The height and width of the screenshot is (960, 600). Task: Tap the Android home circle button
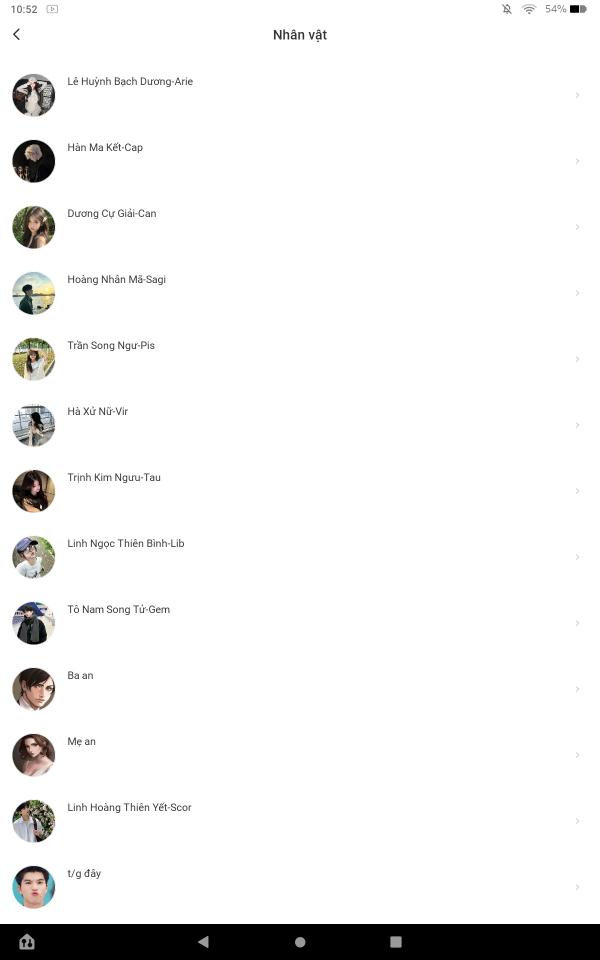coord(300,942)
